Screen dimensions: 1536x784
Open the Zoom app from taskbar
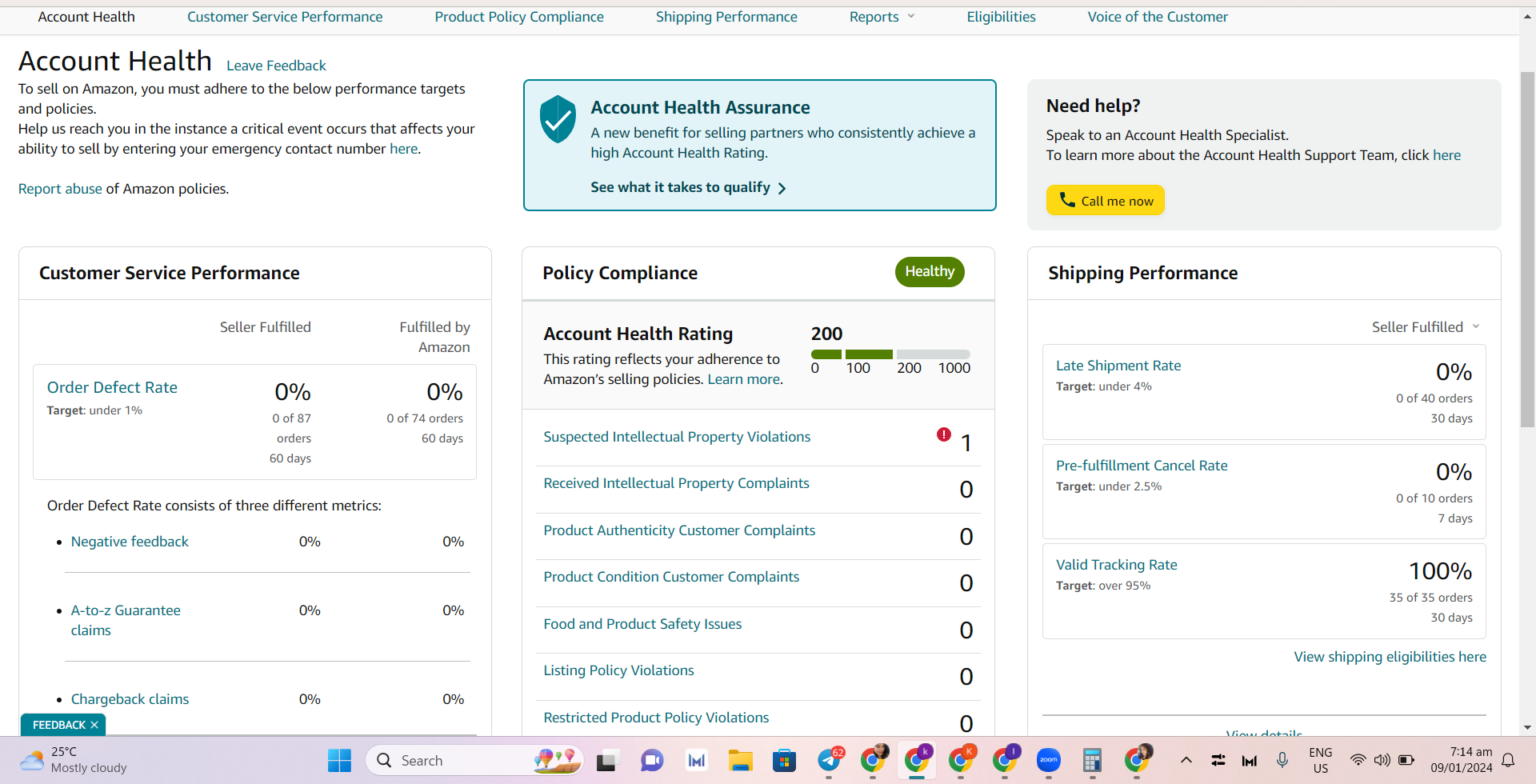[1048, 761]
